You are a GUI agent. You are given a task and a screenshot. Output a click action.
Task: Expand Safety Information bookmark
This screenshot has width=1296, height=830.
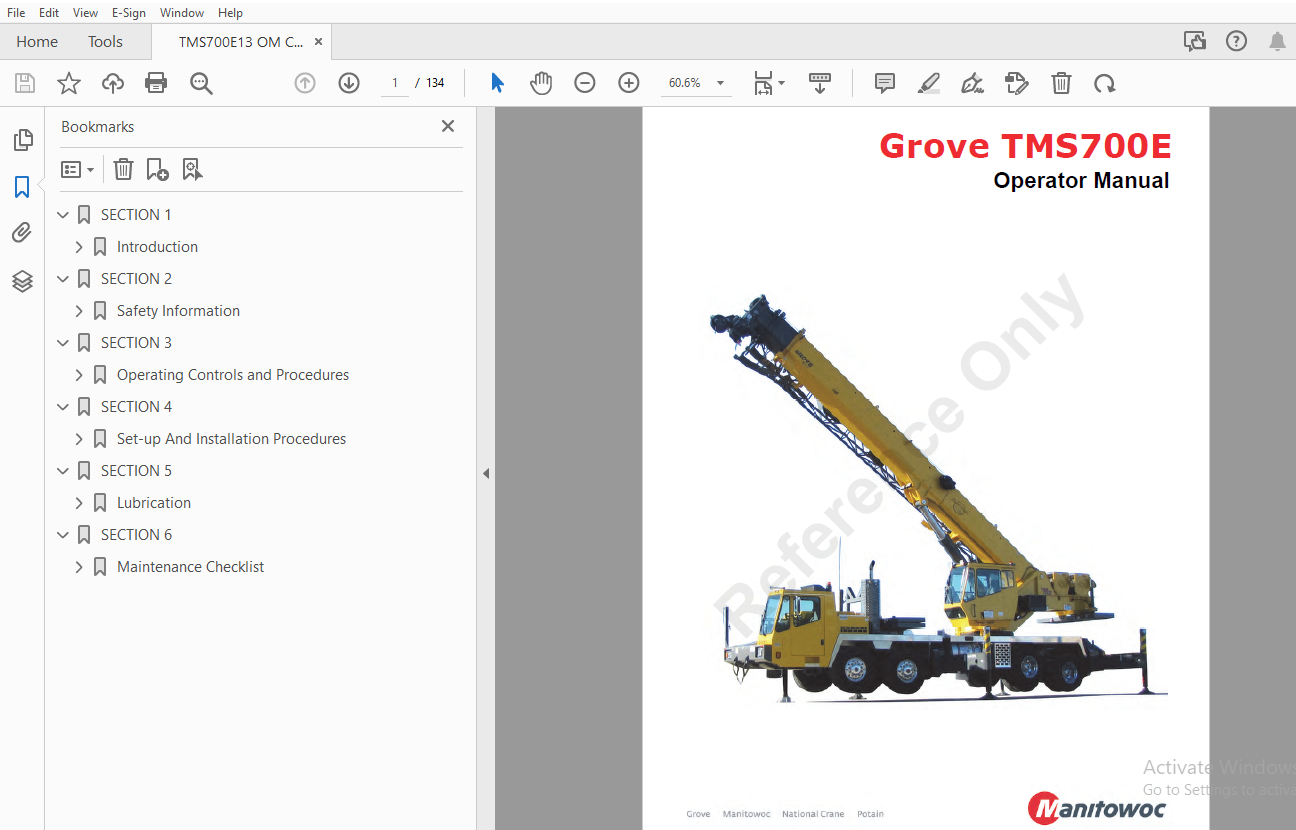tap(79, 311)
